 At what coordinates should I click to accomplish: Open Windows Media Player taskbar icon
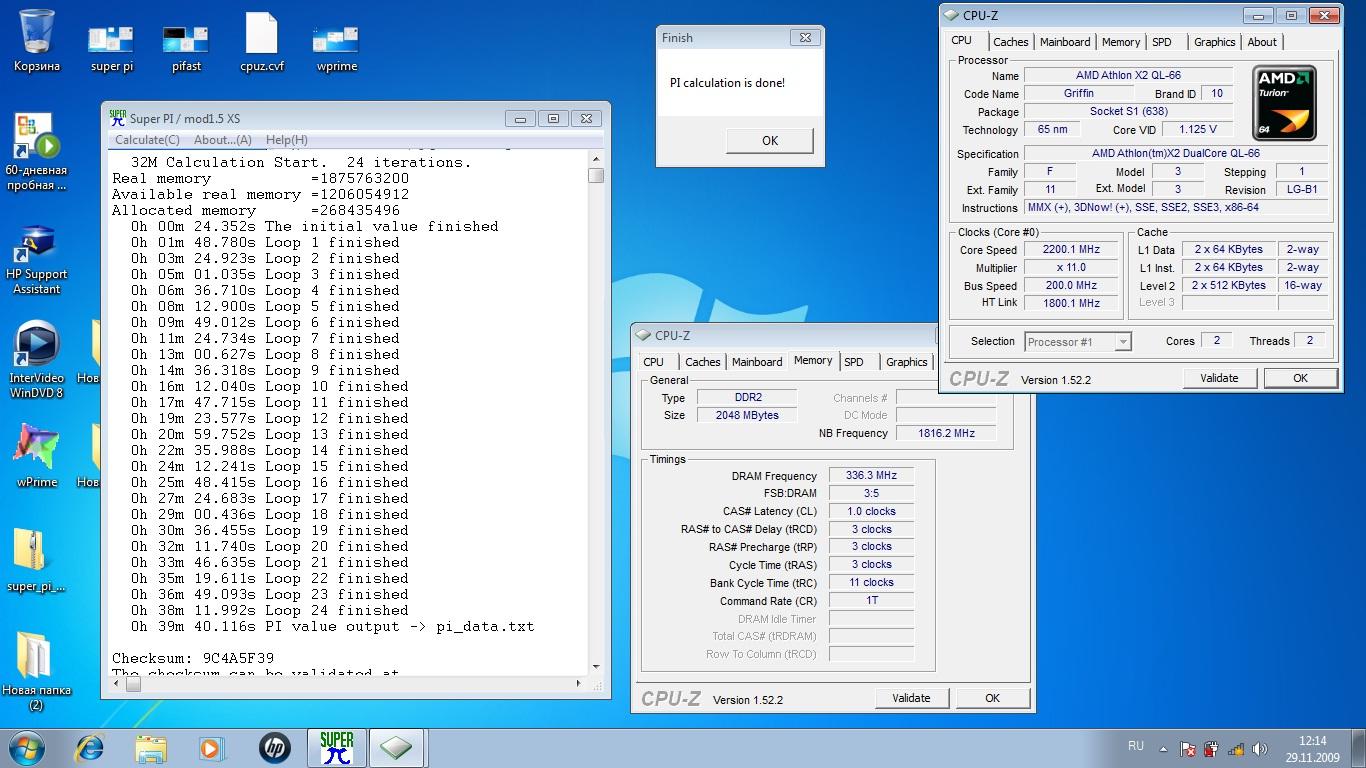(211, 748)
